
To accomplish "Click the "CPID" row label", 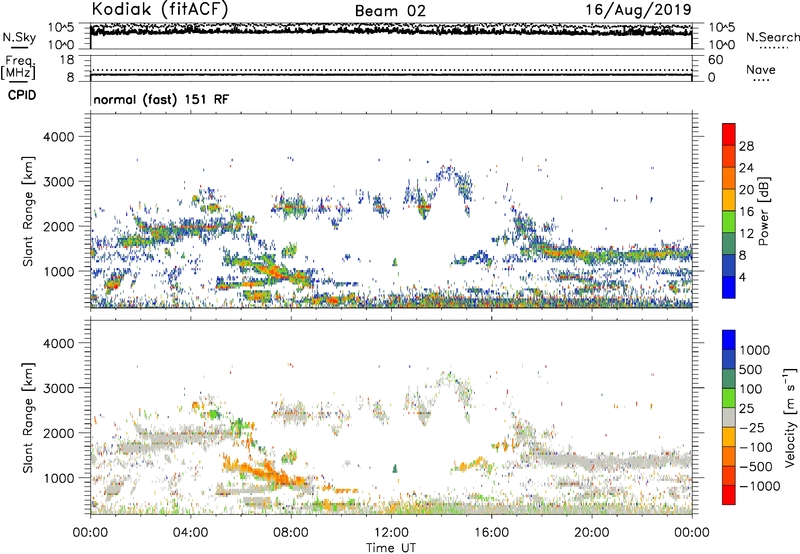I will [x=22, y=95].
